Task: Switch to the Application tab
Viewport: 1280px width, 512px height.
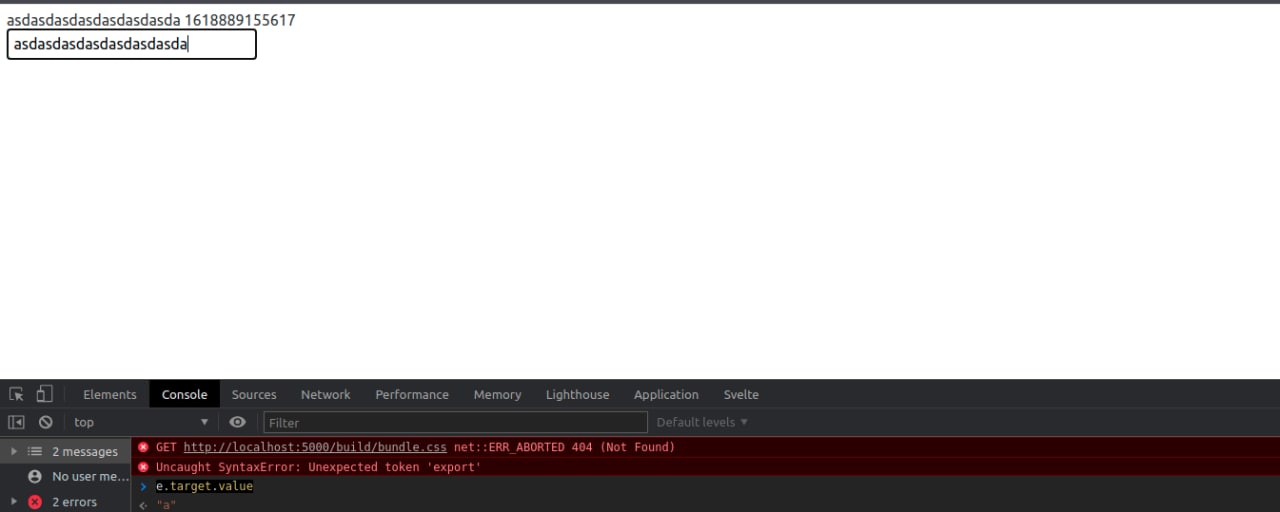Action: 666,394
